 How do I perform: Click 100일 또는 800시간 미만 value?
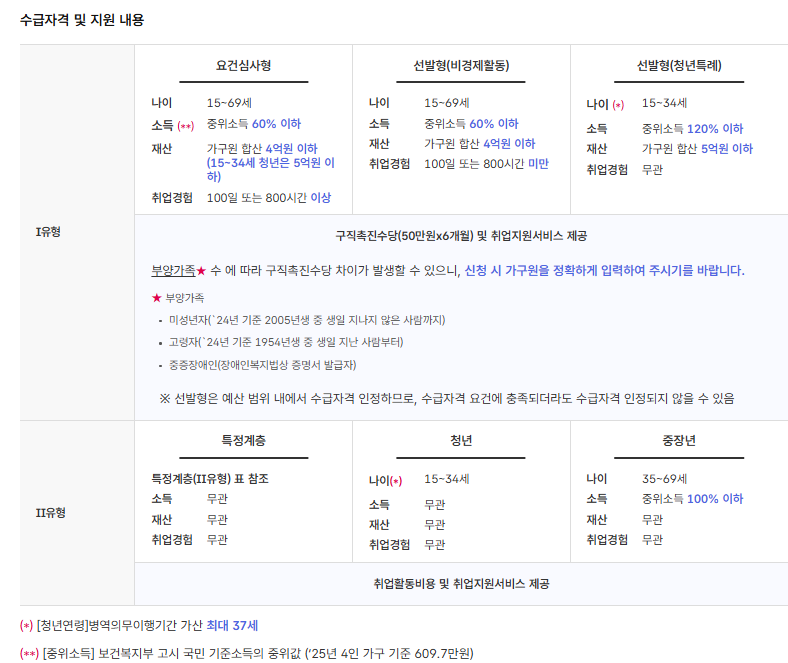(x=486, y=164)
